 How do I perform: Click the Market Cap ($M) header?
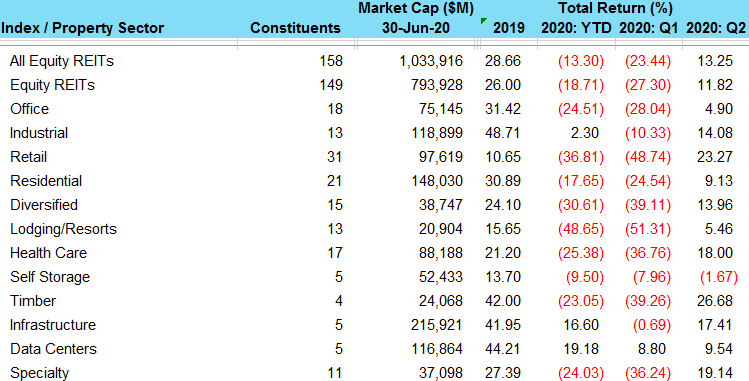pyautogui.click(x=416, y=8)
